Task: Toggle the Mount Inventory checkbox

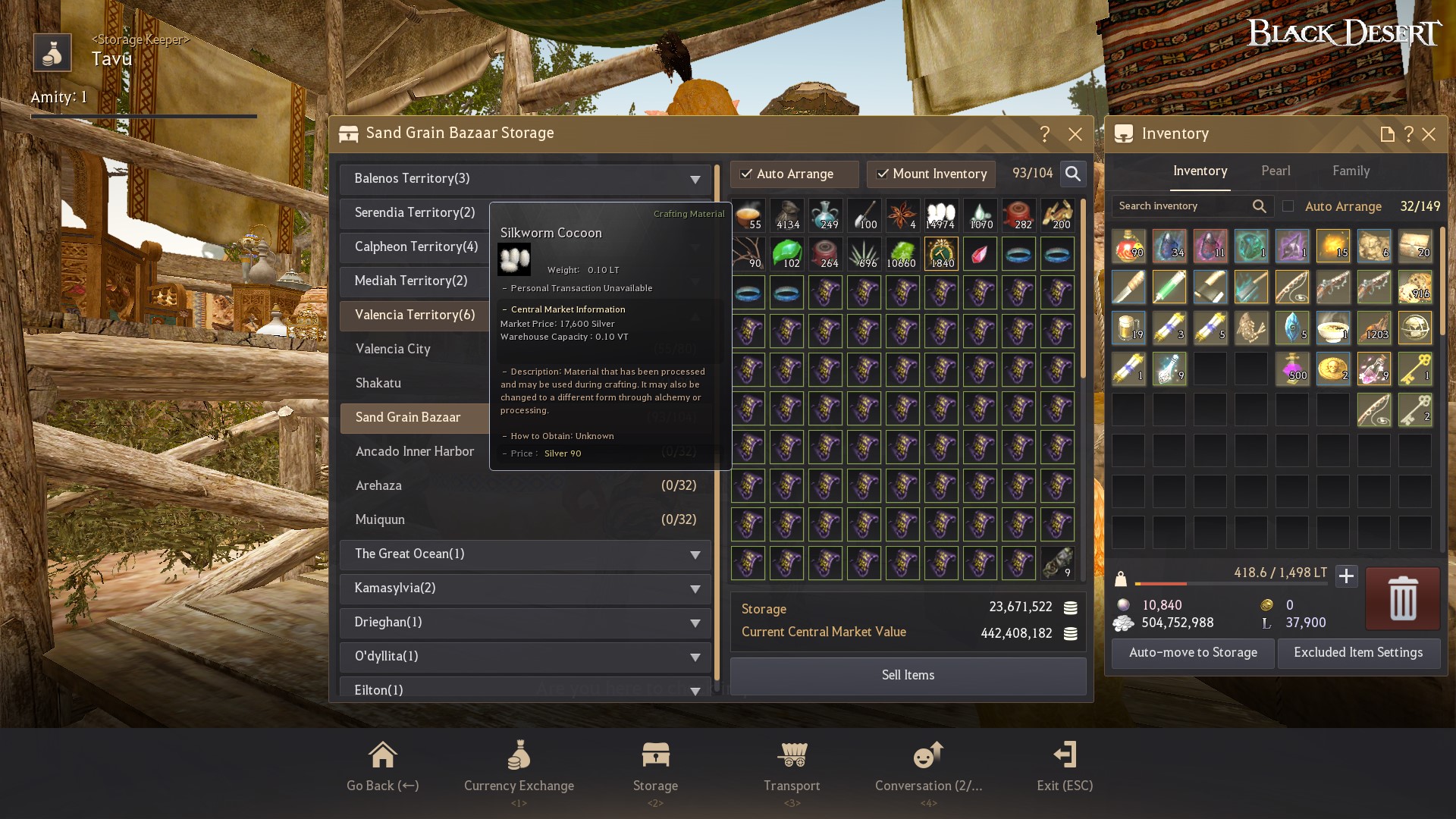Action: pos(882,174)
